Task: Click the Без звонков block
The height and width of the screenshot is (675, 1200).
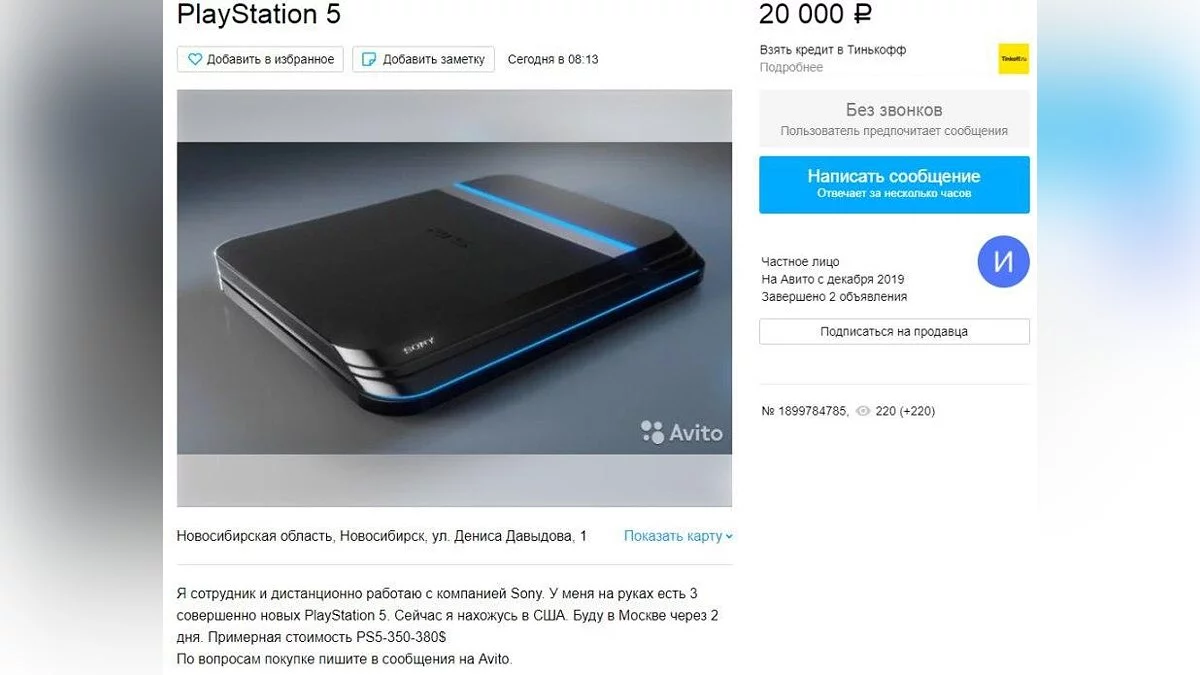Action: (x=894, y=119)
